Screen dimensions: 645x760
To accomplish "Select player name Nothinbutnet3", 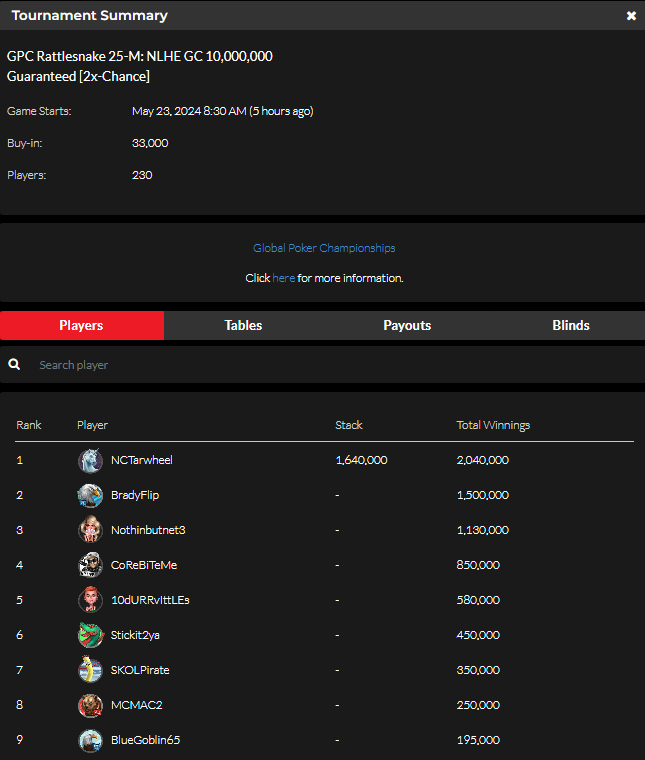I will point(148,530).
